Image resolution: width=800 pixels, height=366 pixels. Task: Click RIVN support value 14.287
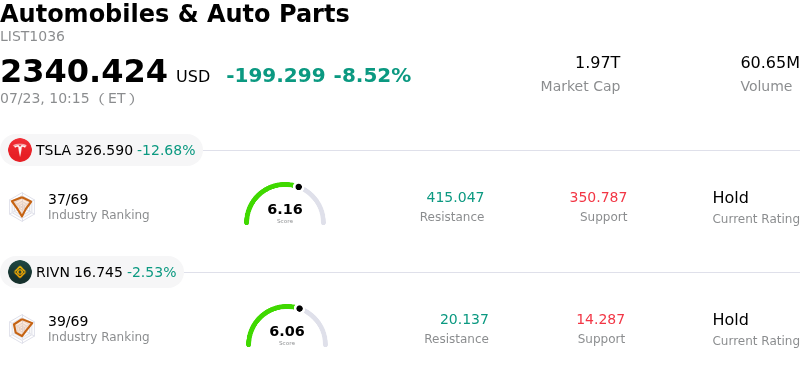601,319
